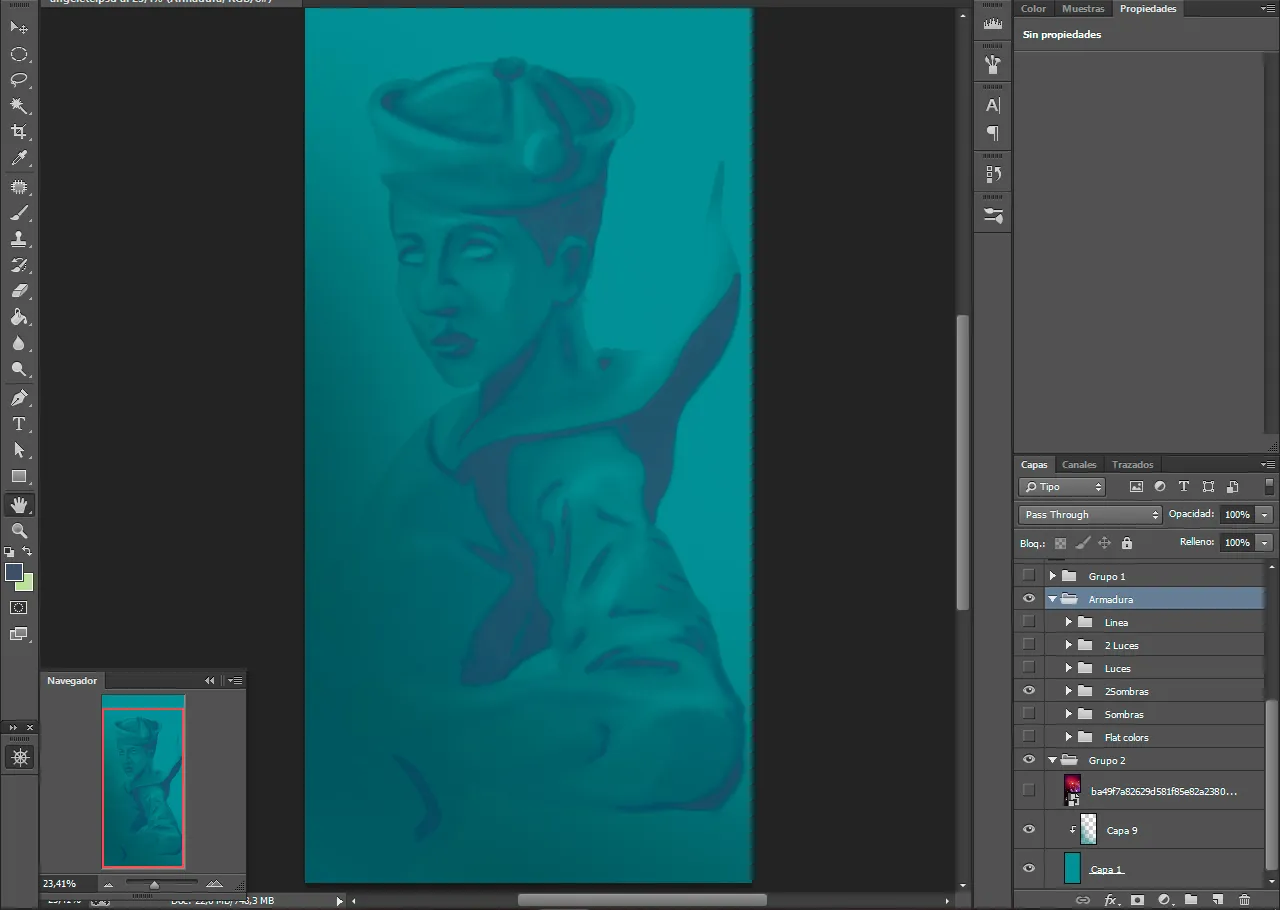Select the History Brush tool
The width and height of the screenshot is (1280, 910).
19,266
